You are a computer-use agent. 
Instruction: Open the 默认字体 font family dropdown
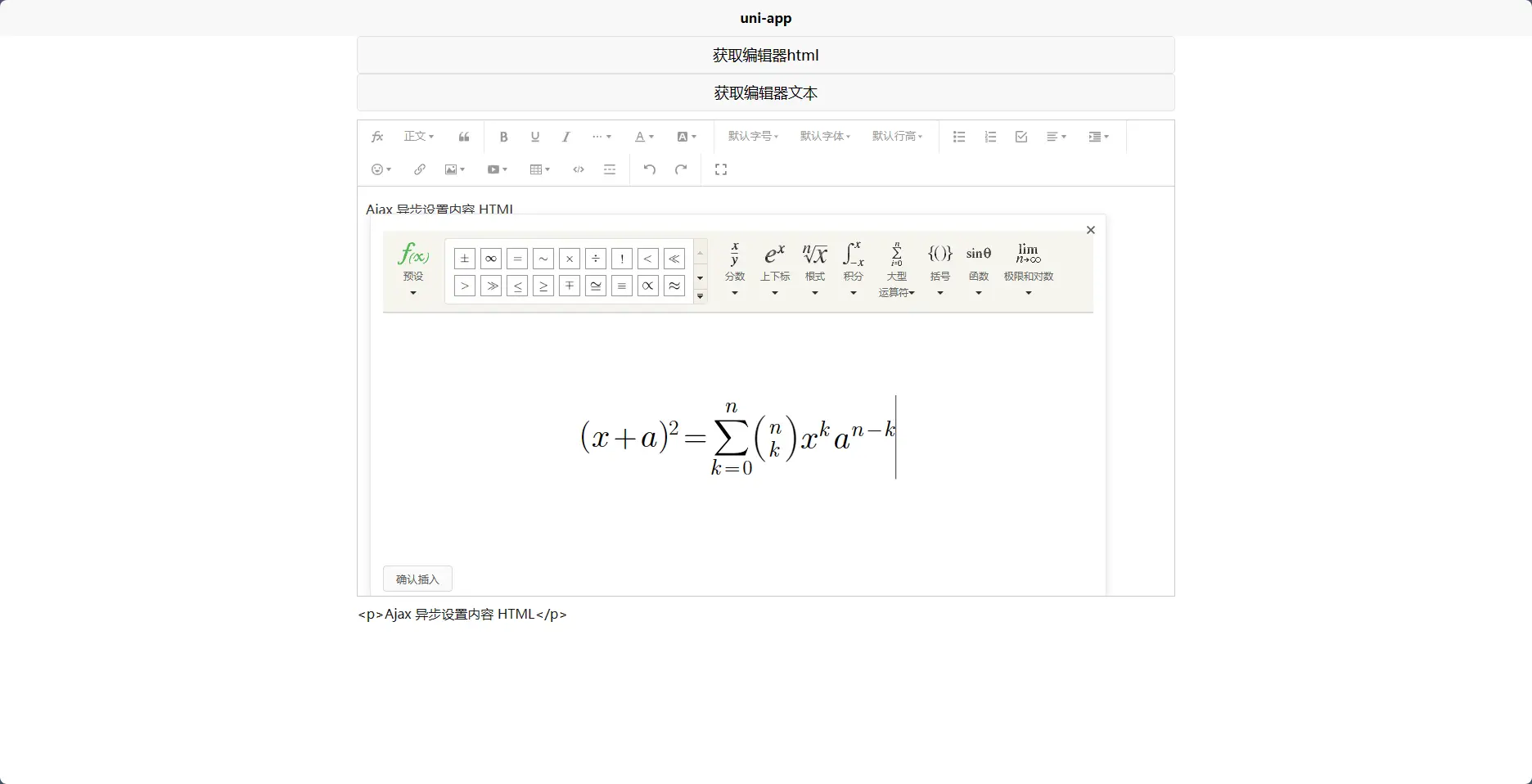point(825,137)
